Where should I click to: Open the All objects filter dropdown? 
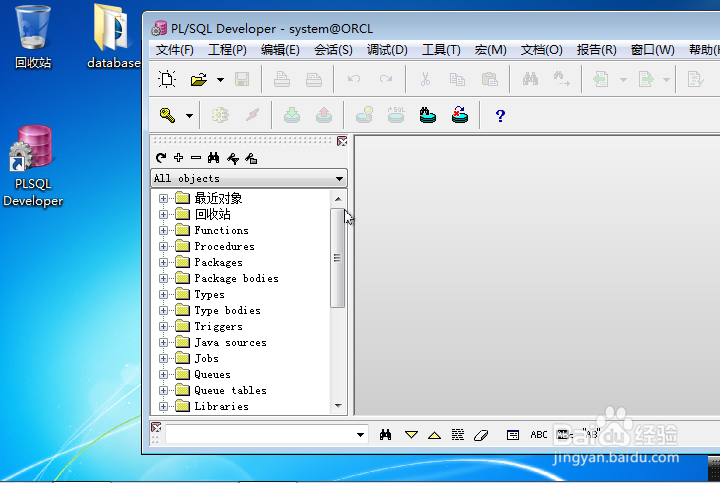[x=339, y=179]
